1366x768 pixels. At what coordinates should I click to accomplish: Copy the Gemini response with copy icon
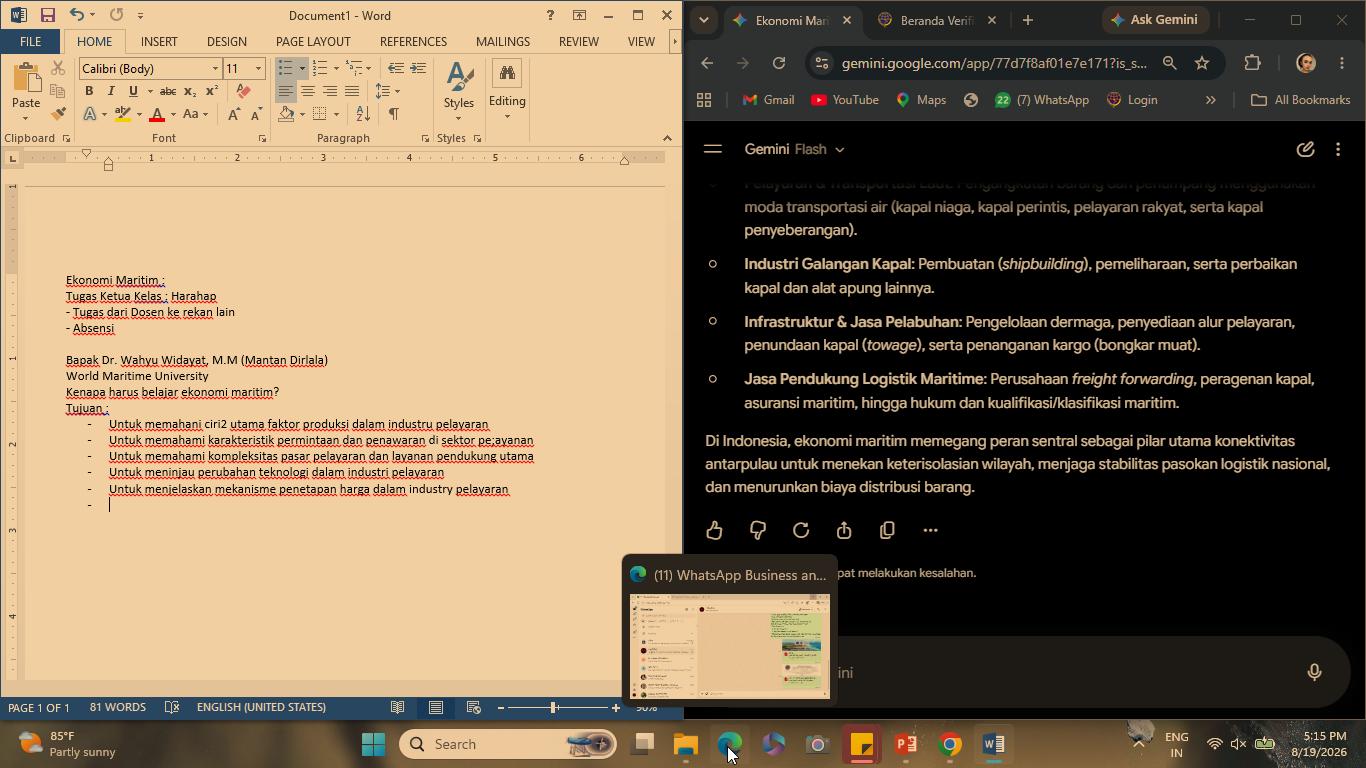(887, 530)
